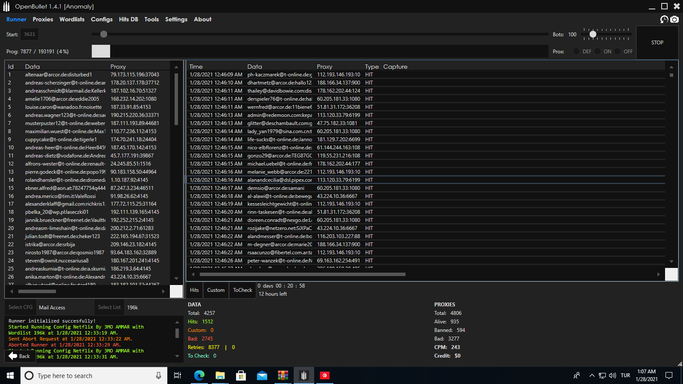This screenshot has height=384, width=683.
Task: Click the Select List button
Action: pos(109,307)
